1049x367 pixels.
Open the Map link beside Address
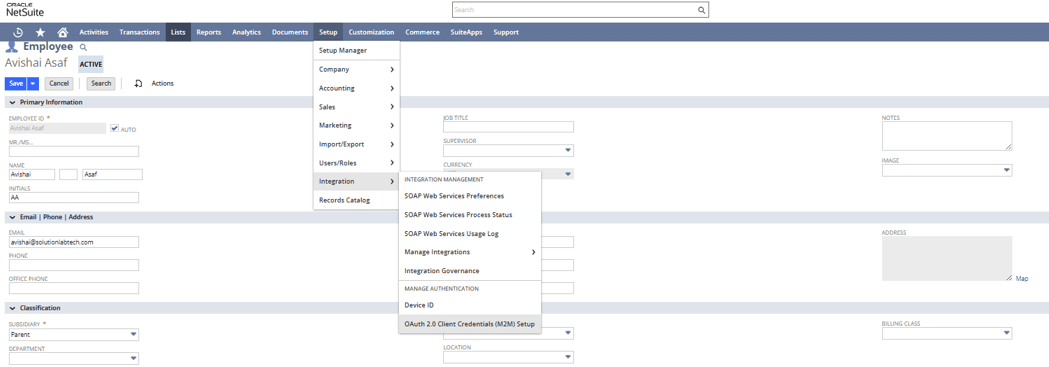point(1022,278)
